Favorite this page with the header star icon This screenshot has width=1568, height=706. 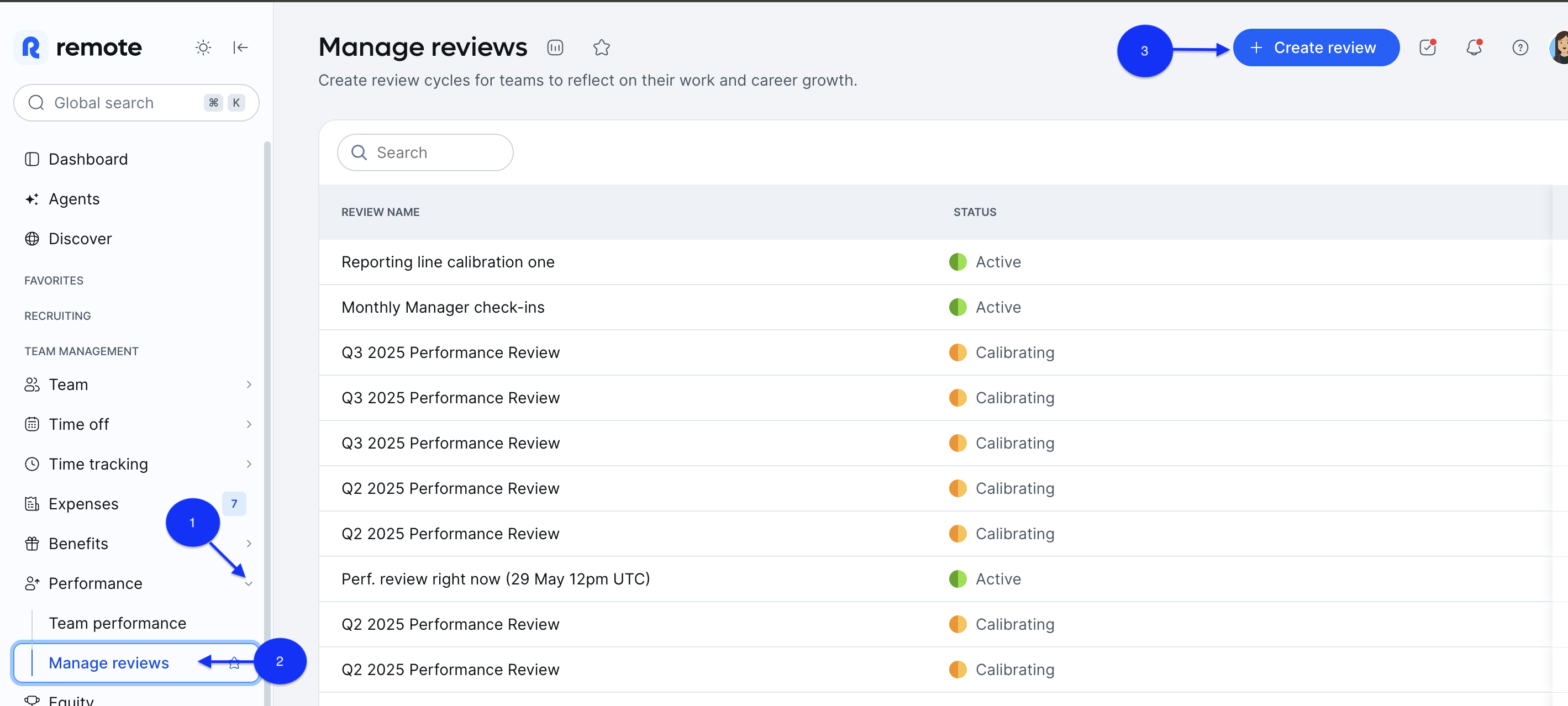pyautogui.click(x=601, y=48)
